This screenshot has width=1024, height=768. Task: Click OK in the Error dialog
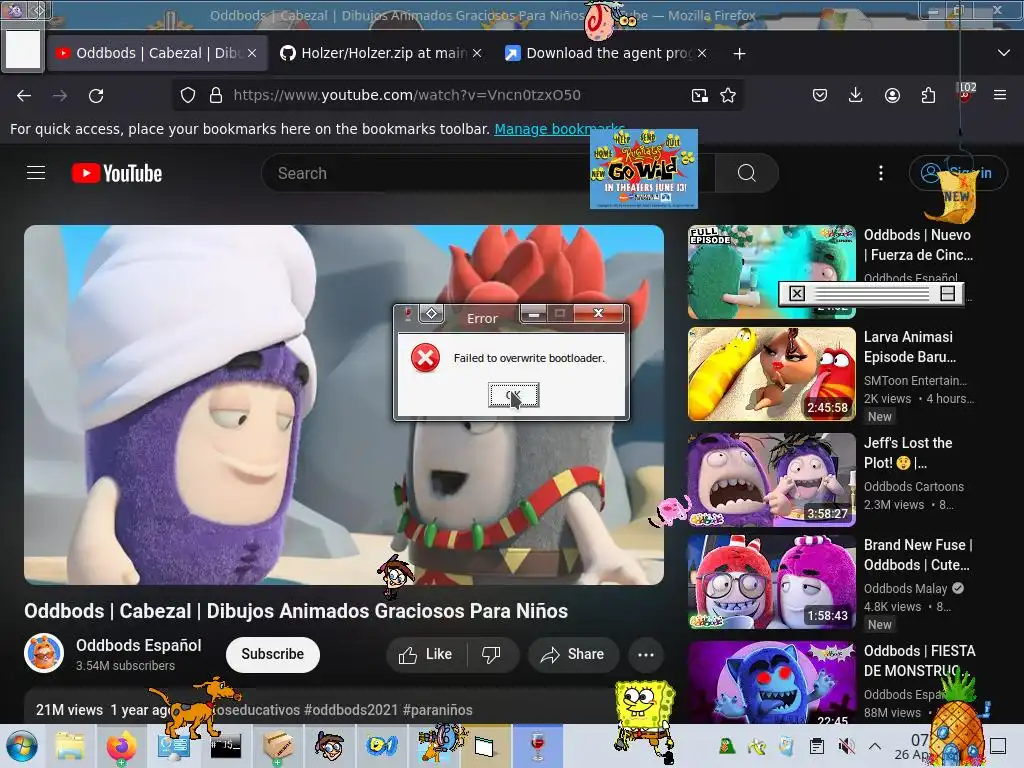(x=513, y=394)
